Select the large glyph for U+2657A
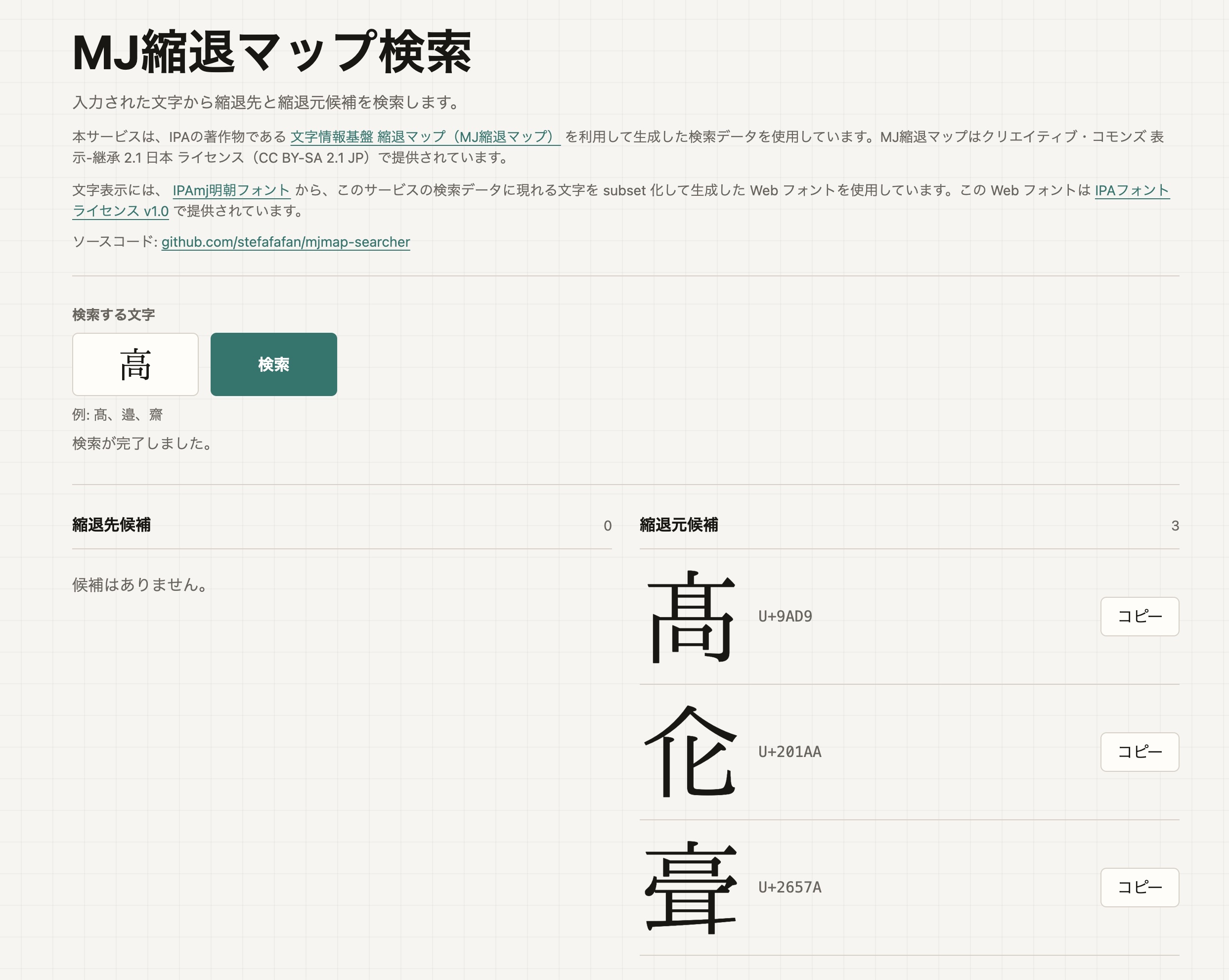 click(691, 888)
